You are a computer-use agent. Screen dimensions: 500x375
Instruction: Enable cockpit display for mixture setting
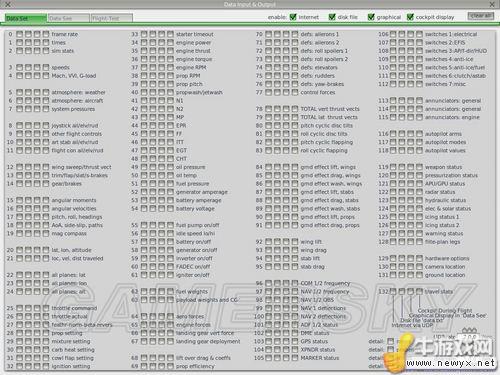tap(46, 341)
